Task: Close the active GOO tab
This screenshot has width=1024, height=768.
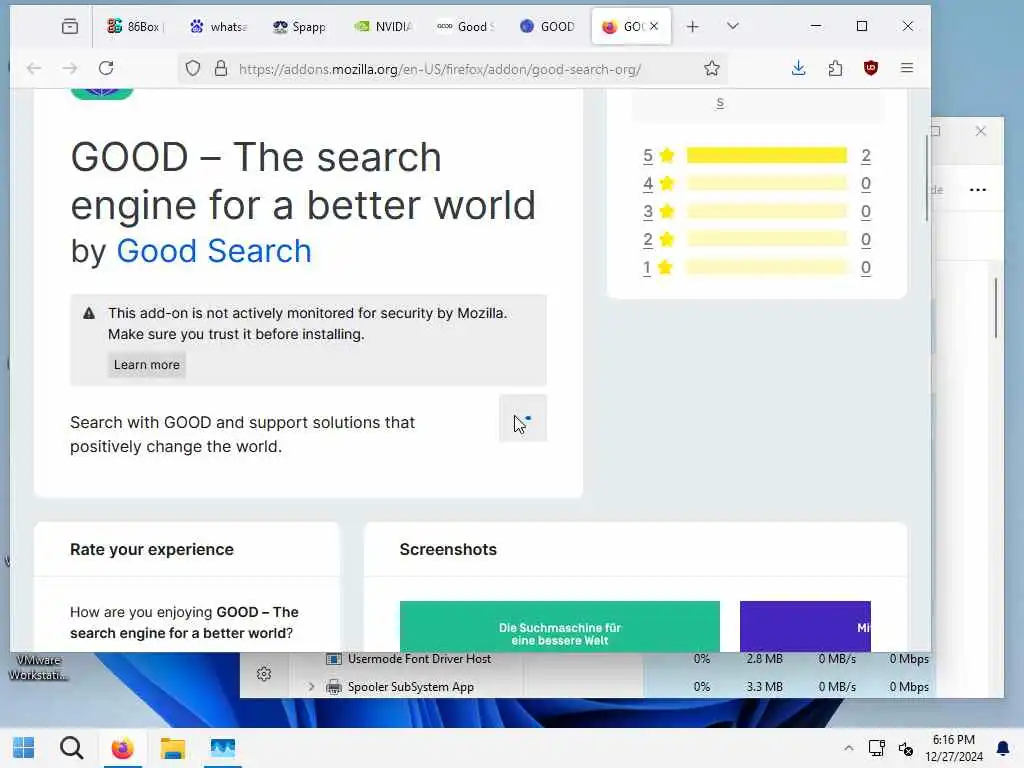Action: 654,26
